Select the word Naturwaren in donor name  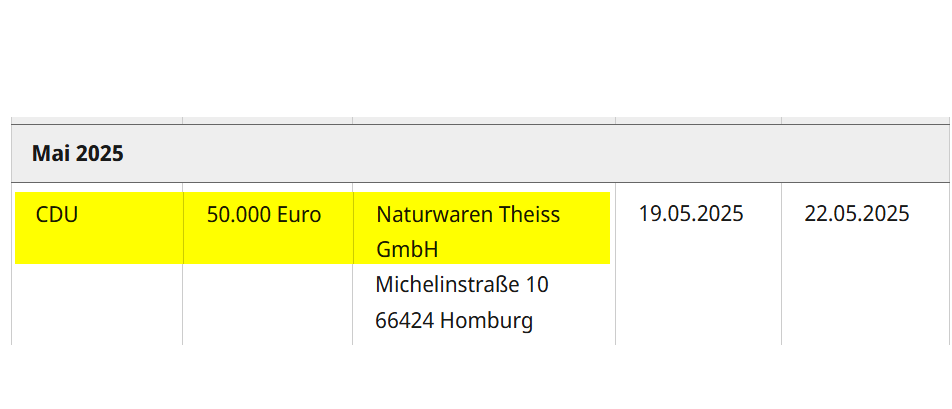coord(434,215)
